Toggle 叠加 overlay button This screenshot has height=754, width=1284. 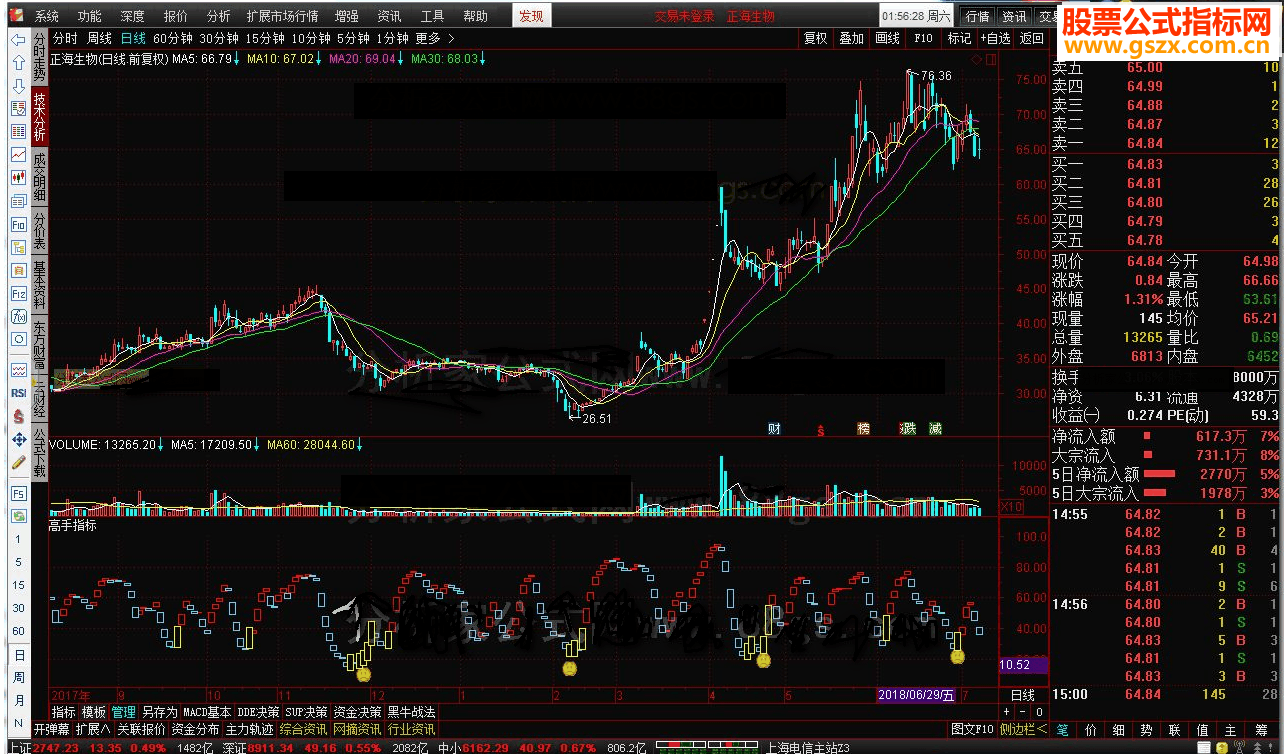click(x=851, y=38)
